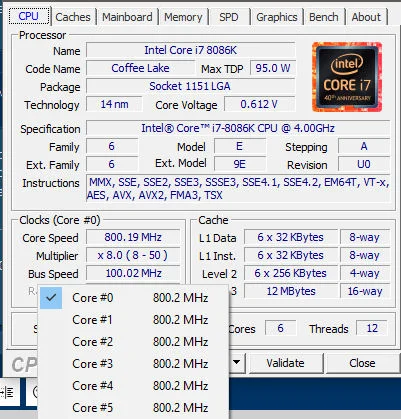Click the Level 2 associativity 4-way
This screenshot has width=401, height=419.
pos(364,273)
